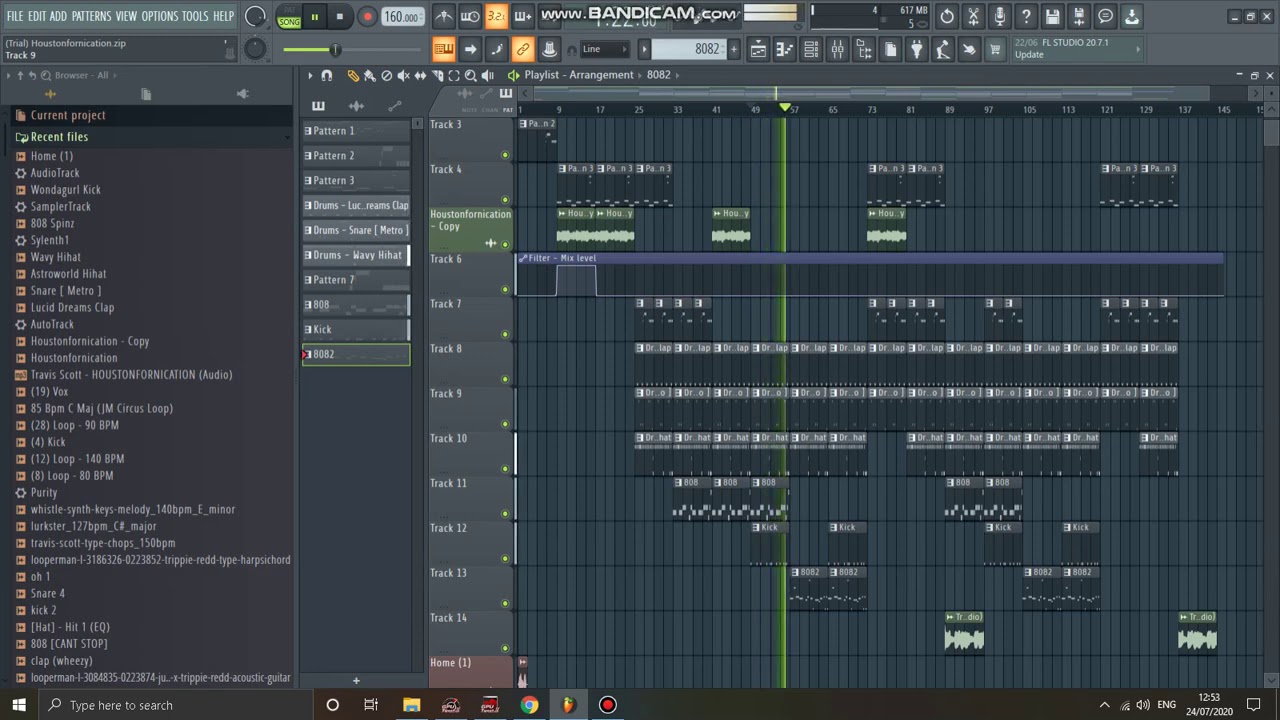Pause playback with the pause button
Screen dimensions: 1280x720
click(314, 17)
